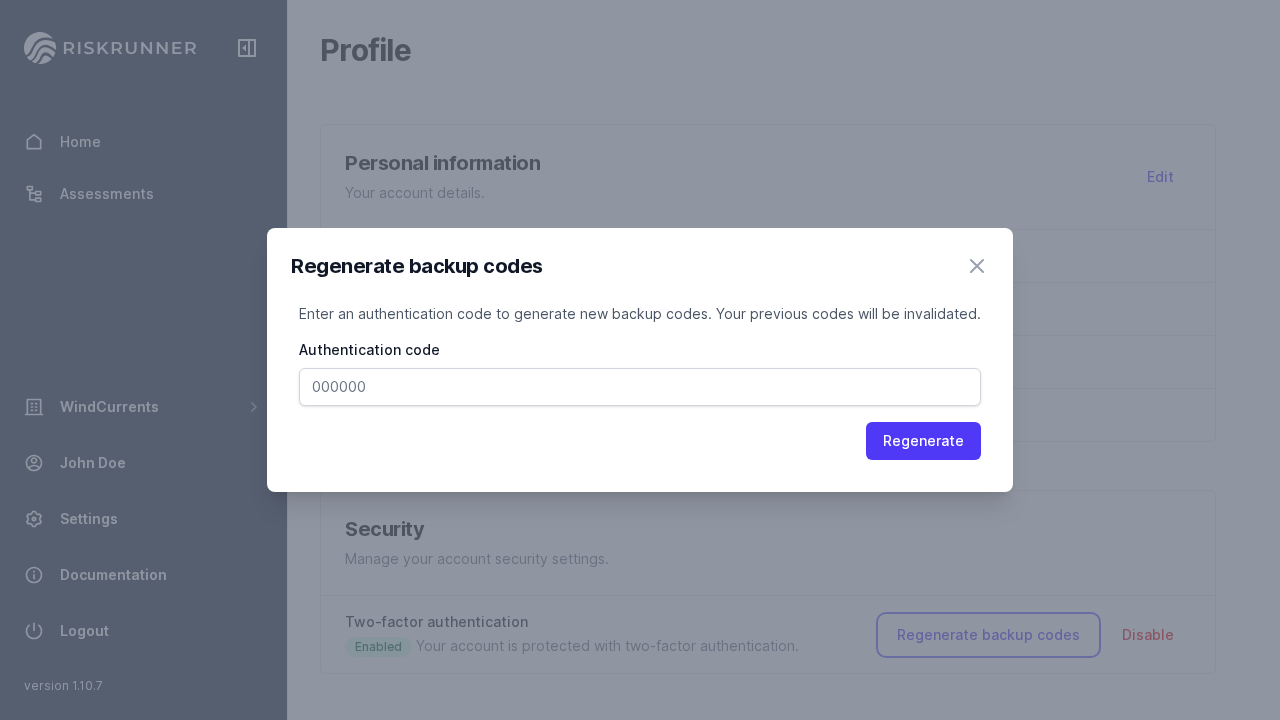Click the WindCurrents building icon

point(34,407)
